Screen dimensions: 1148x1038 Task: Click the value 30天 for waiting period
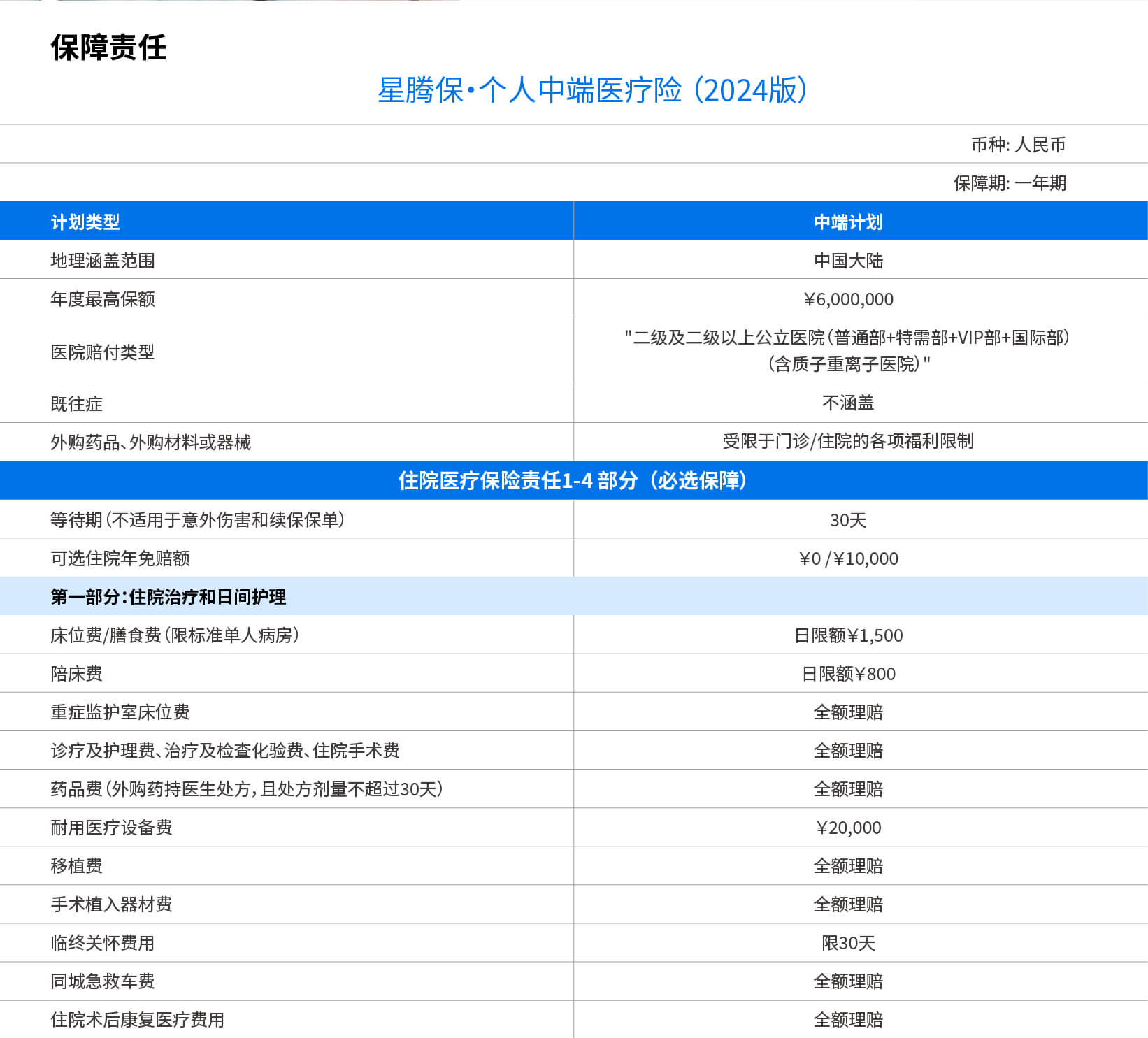coord(848,520)
